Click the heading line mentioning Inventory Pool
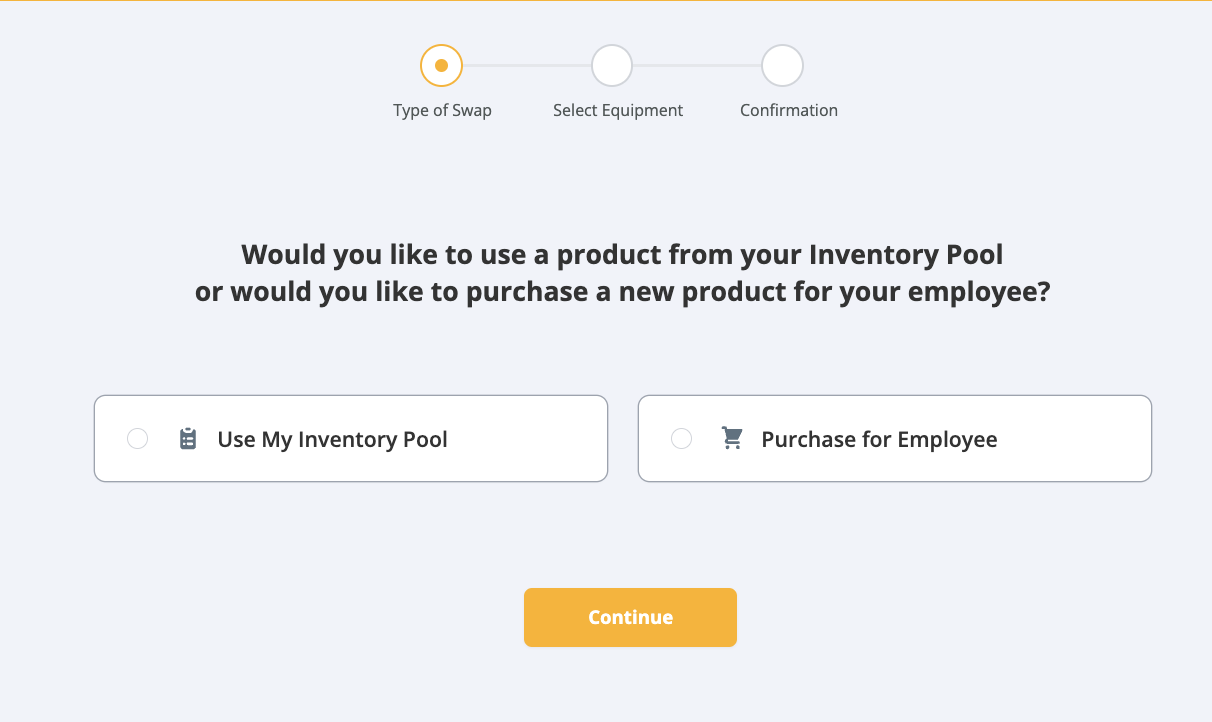The width and height of the screenshot is (1212, 722). point(622,255)
